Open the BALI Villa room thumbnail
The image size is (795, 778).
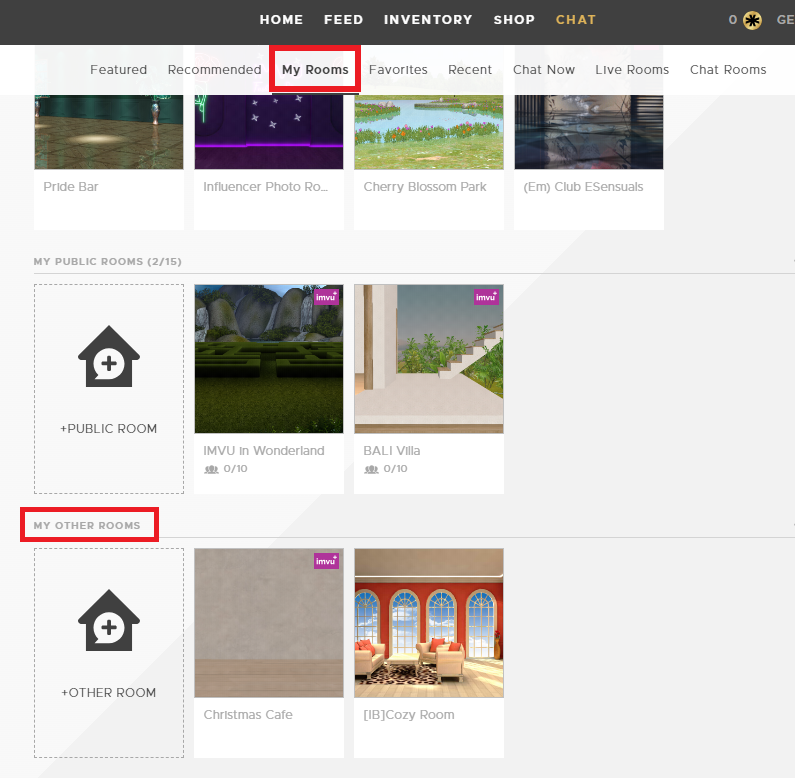point(429,359)
